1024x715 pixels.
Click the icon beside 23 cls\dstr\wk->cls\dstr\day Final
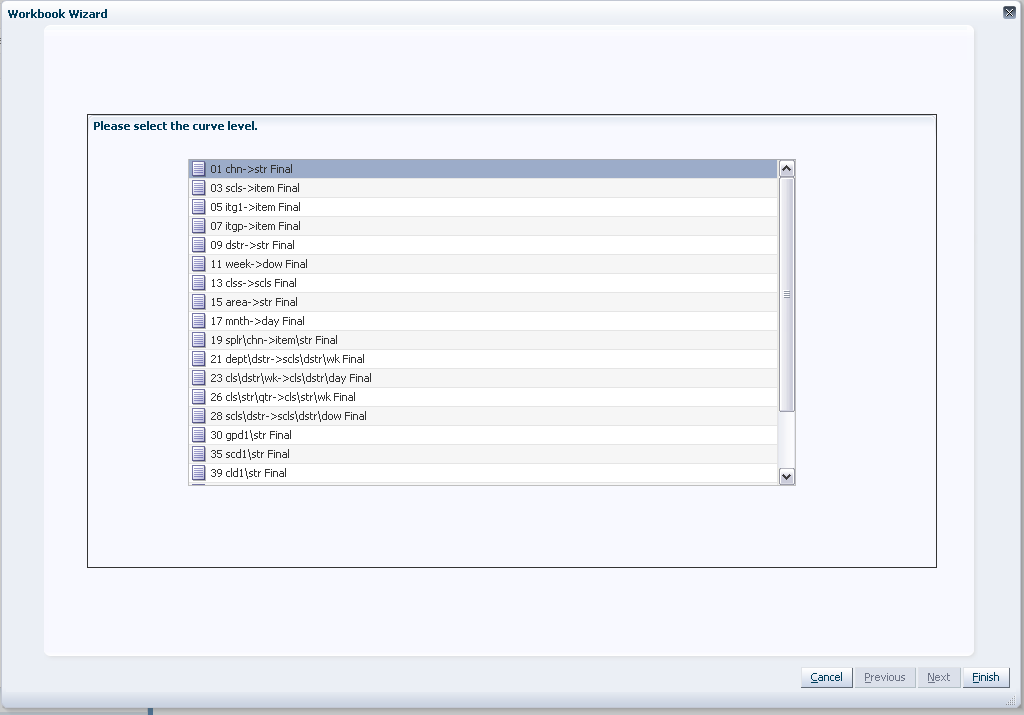199,377
